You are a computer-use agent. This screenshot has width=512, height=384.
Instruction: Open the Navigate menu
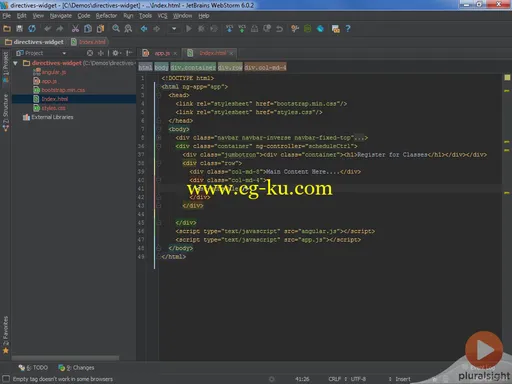[x=61, y=16]
